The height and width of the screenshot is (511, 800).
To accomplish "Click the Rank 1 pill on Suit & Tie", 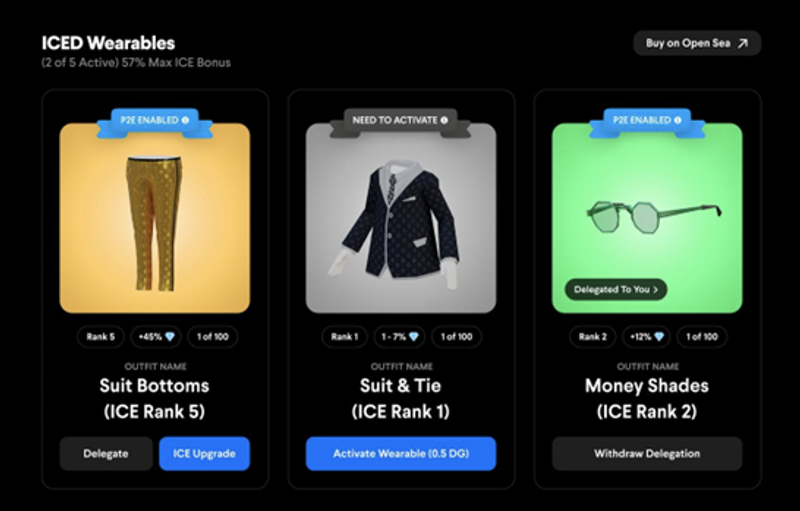I will [x=344, y=337].
